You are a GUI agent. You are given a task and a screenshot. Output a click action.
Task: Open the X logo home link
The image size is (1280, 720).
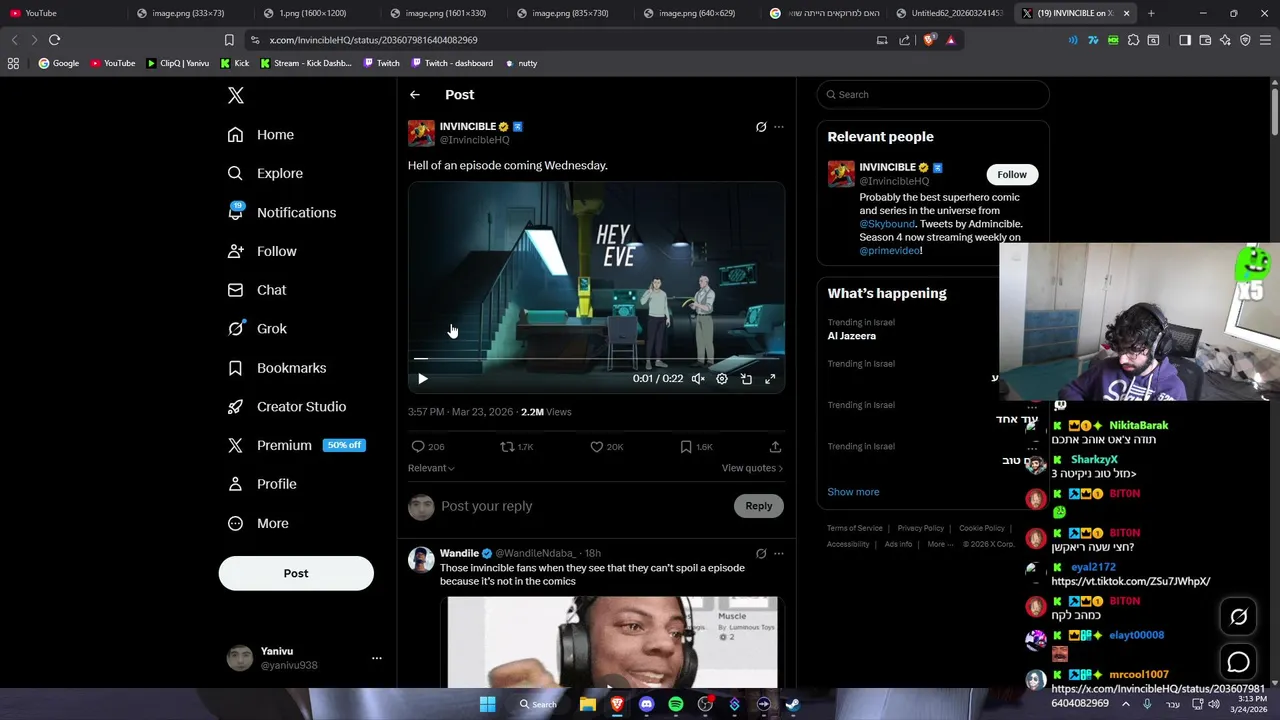(236, 95)
